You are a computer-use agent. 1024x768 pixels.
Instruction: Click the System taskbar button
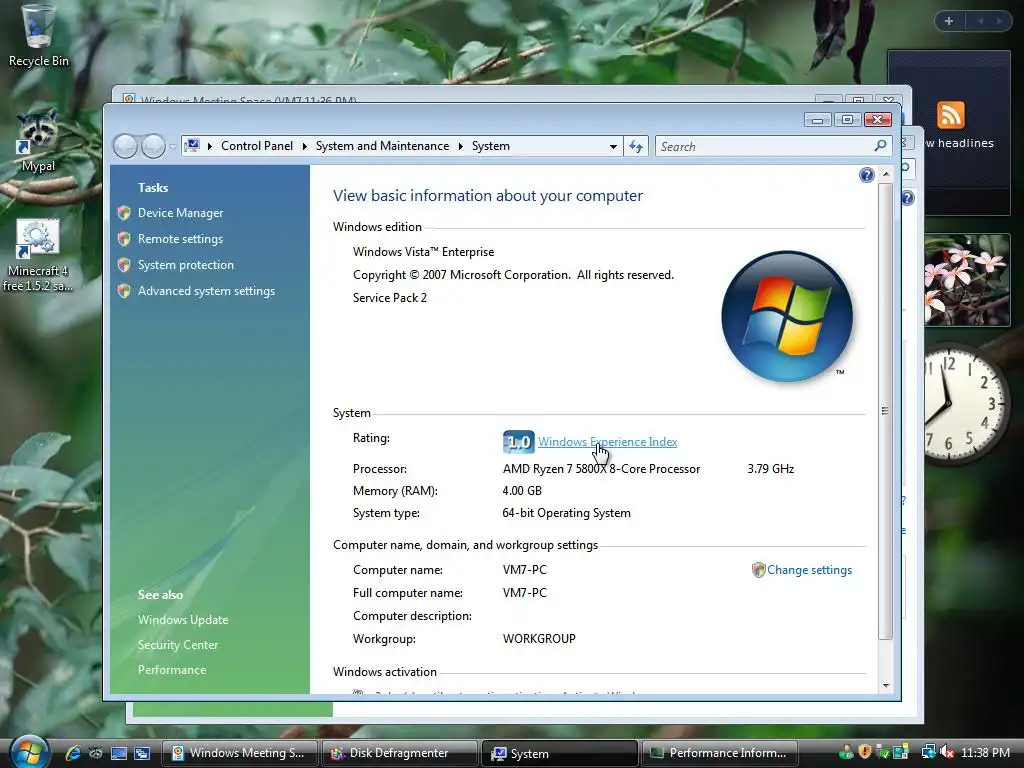click(559, 753)
